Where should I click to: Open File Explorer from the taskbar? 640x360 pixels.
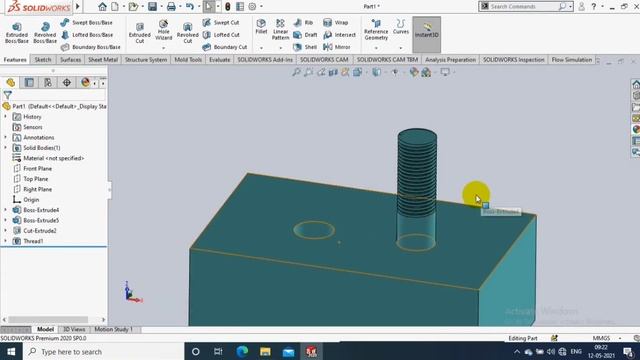265,351
